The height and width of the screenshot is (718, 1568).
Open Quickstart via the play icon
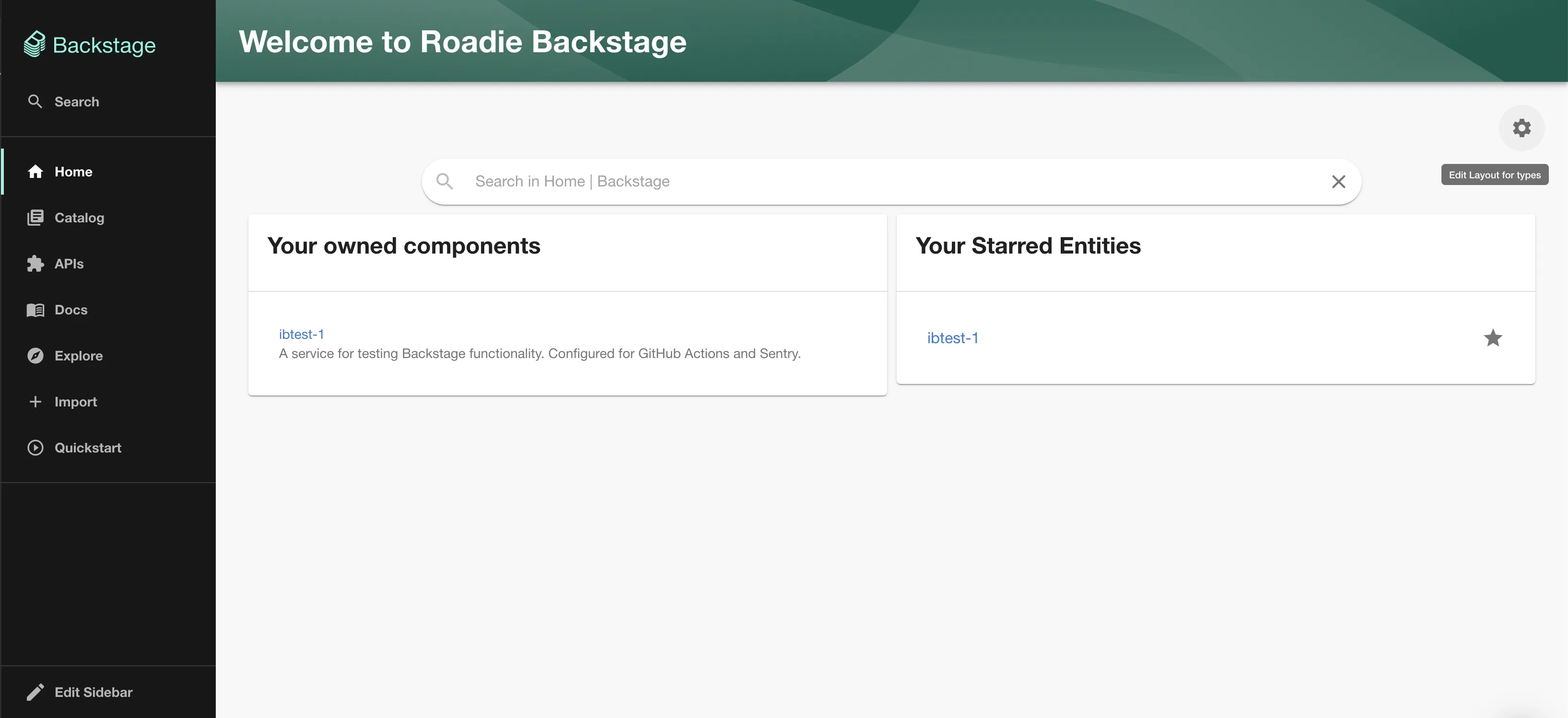point(35,448)
